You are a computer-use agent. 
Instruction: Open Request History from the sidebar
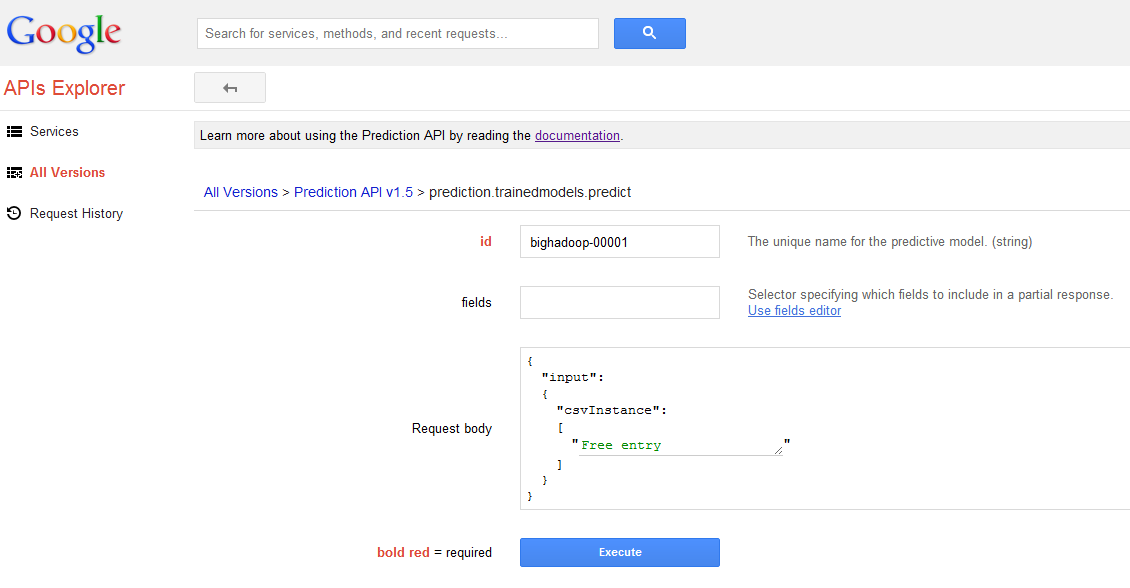click(x=76, y=214)
